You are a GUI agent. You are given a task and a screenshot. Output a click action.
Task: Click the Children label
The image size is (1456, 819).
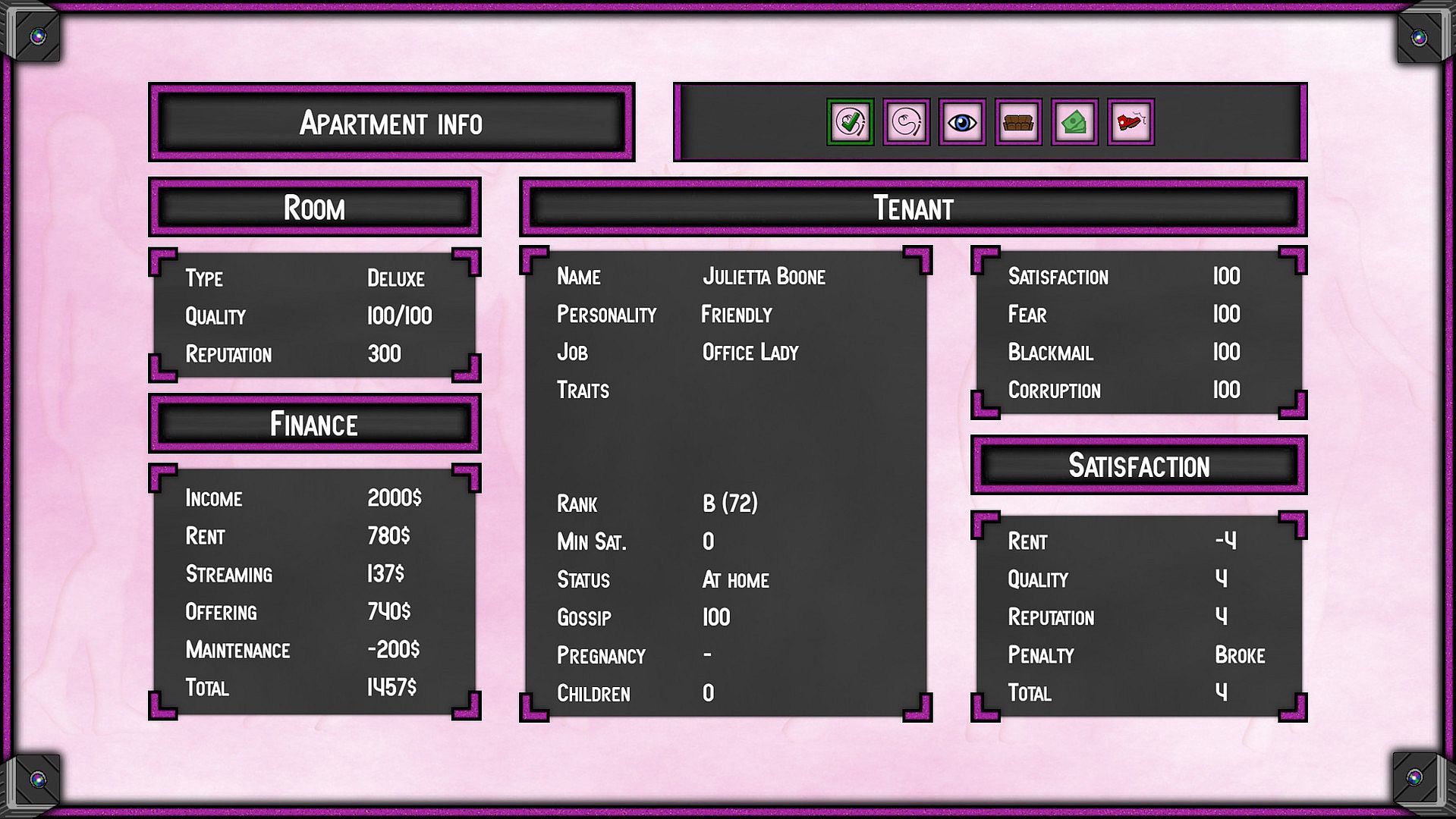click(594, 693)
